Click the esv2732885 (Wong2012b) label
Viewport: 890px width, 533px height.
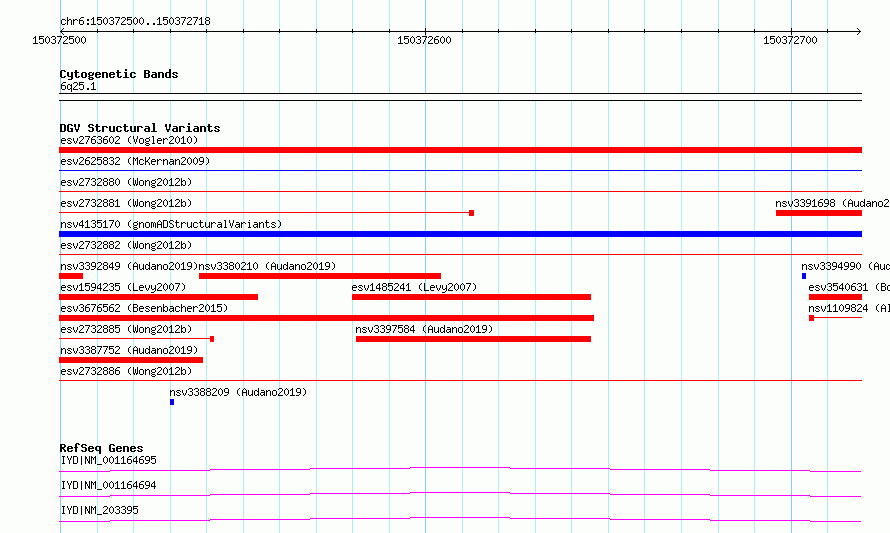click(126, 329)
